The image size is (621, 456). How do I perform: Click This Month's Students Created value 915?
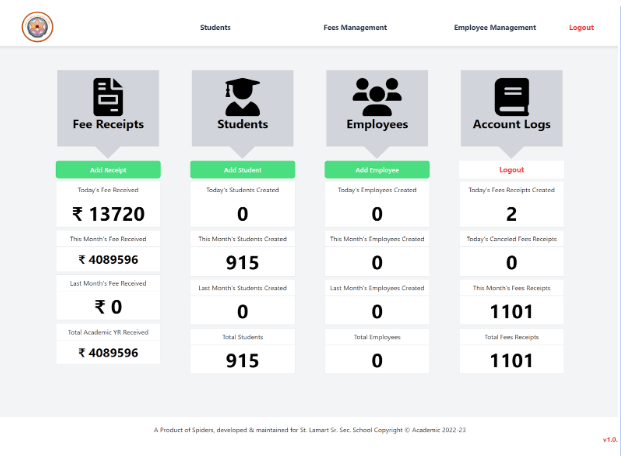pyautogui.click(x=242, y=263)
